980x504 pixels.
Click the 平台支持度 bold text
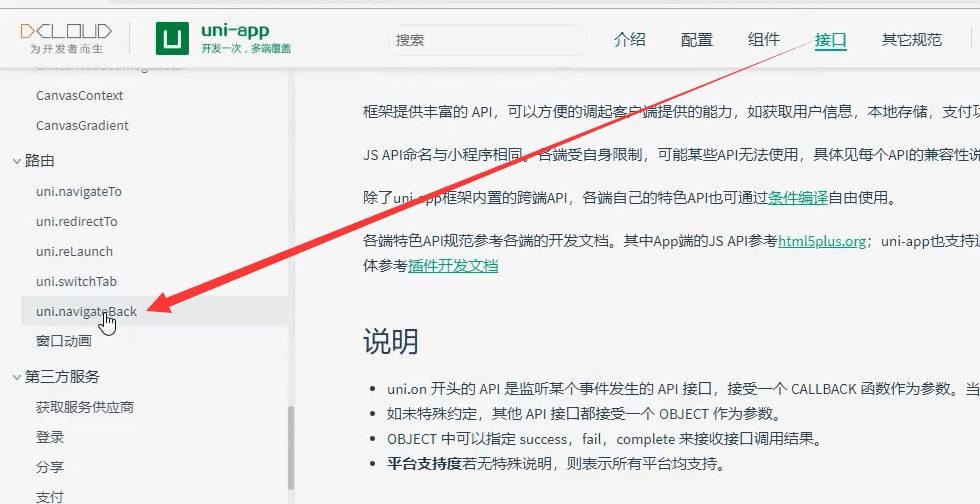[x=424, y=464]
